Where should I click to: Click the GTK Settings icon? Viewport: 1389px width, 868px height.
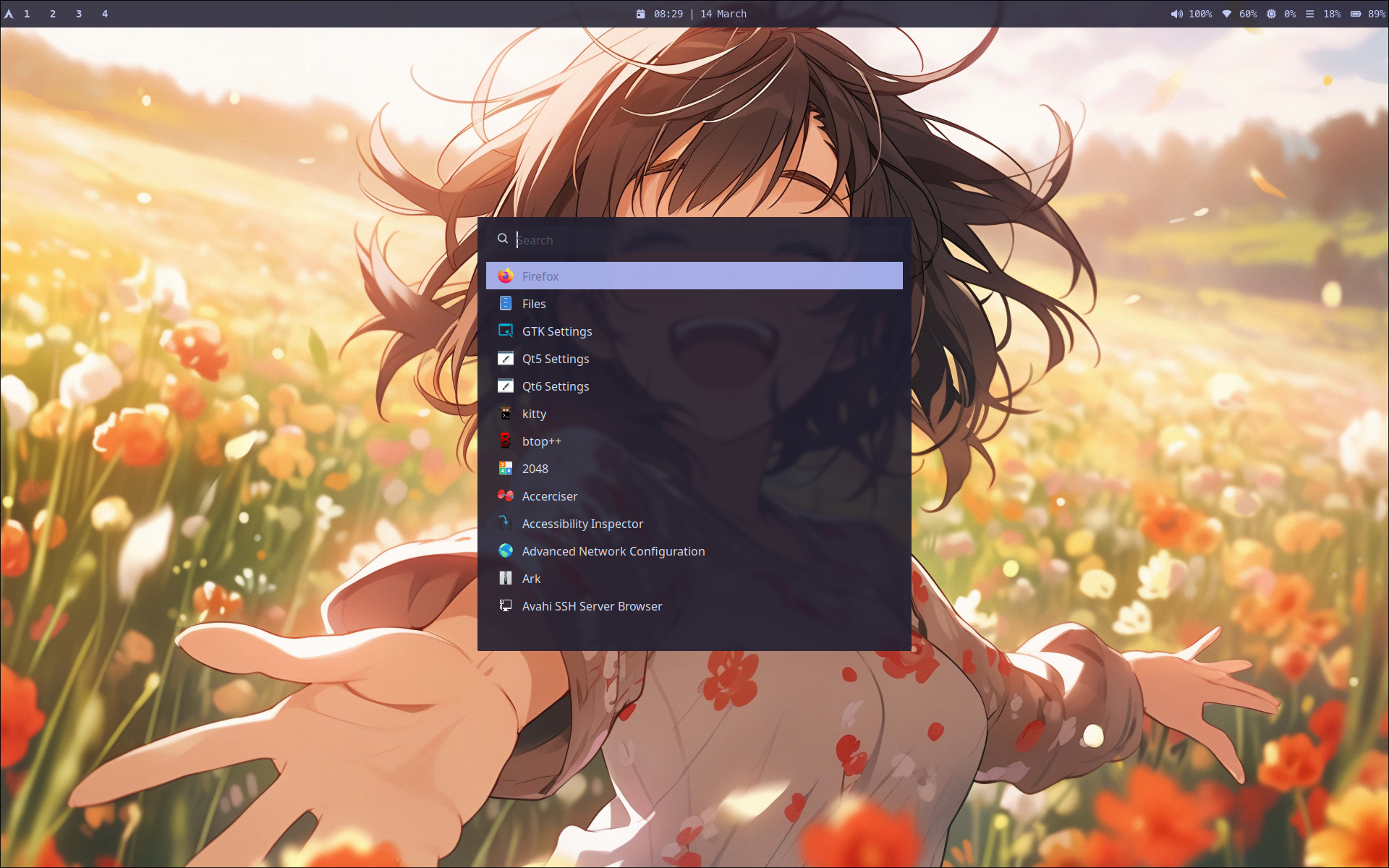pos(506,331)
